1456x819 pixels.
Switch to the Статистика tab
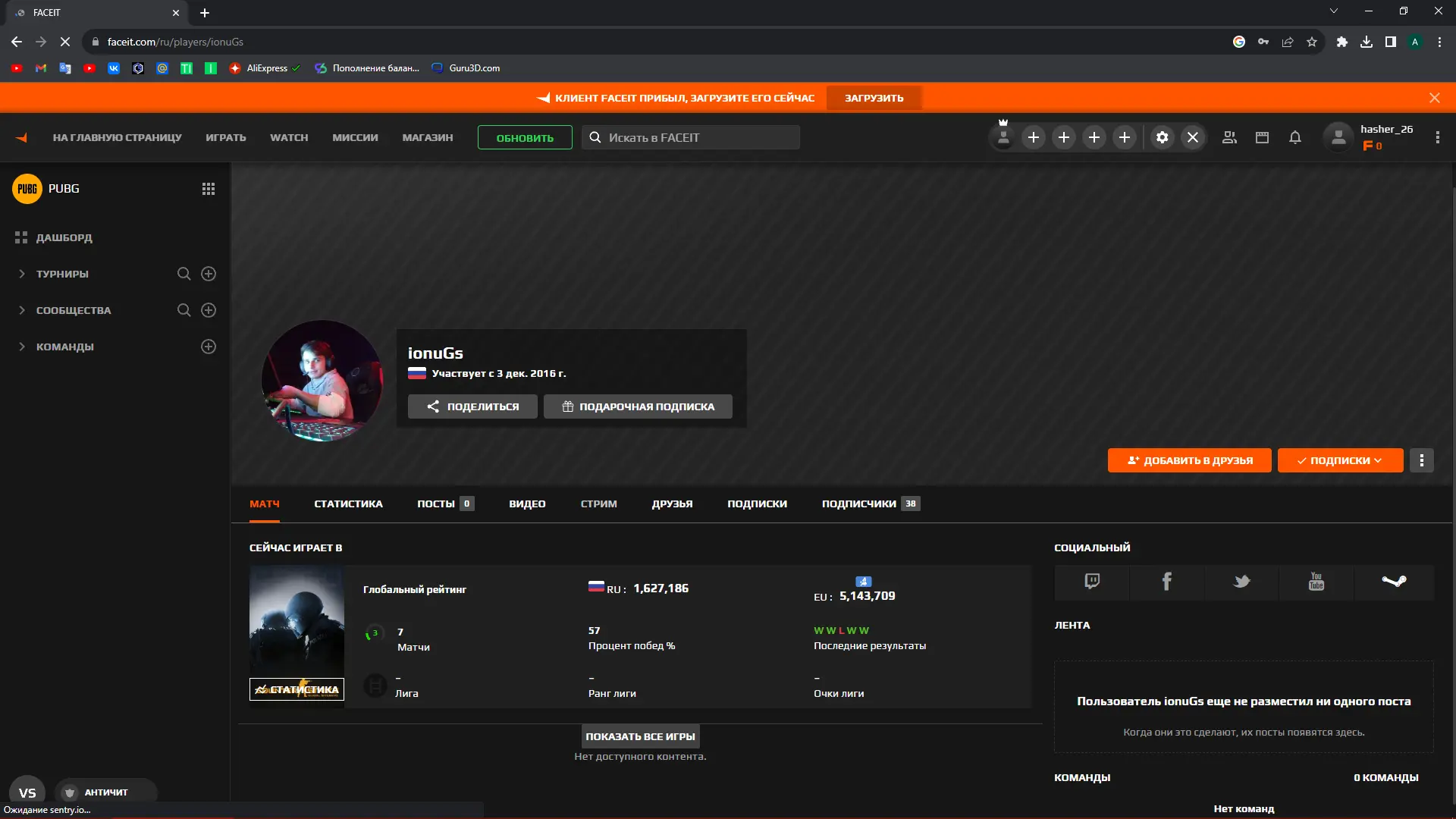point(348,504)
